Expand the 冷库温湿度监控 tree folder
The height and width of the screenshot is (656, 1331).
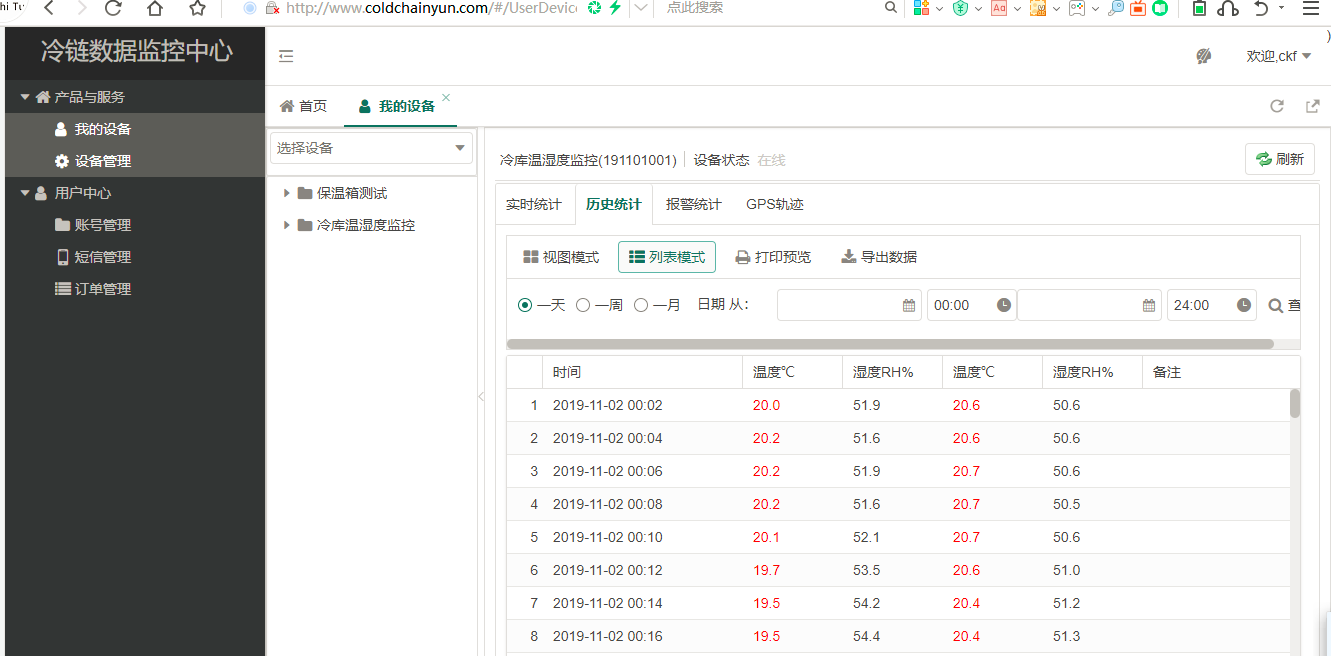click(287, 225)
